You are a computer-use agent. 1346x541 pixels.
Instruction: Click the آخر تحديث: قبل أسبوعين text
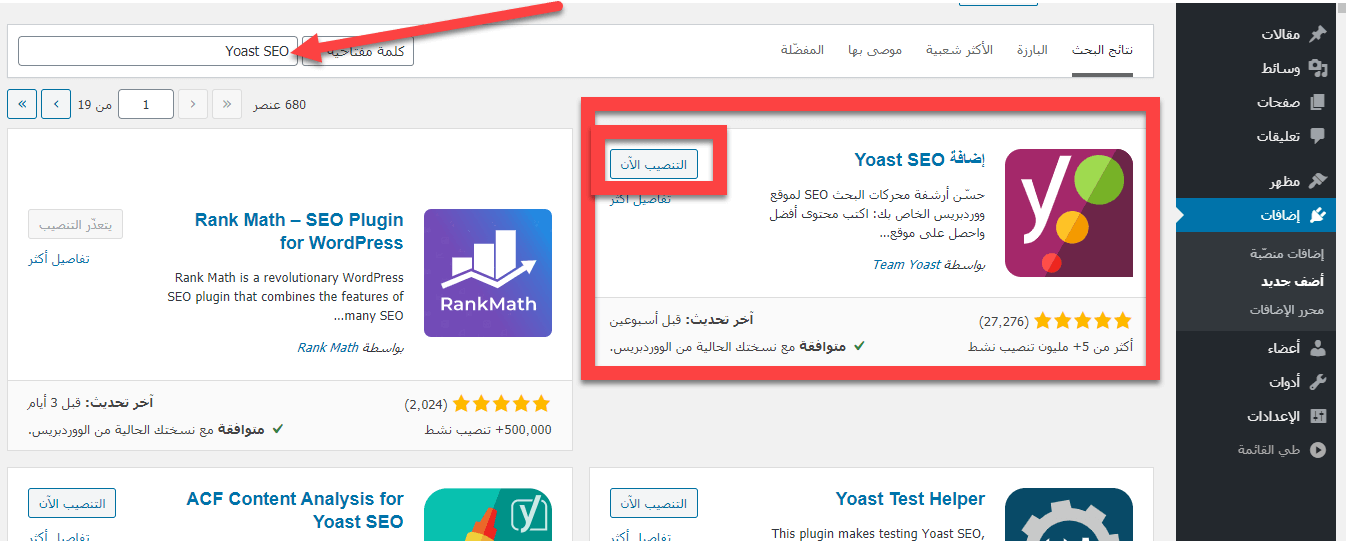coord(681,319)
